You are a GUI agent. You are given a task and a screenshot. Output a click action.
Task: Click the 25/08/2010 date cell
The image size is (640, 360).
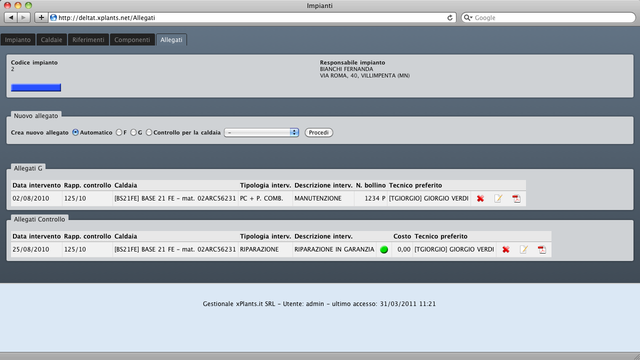(36, 249)
